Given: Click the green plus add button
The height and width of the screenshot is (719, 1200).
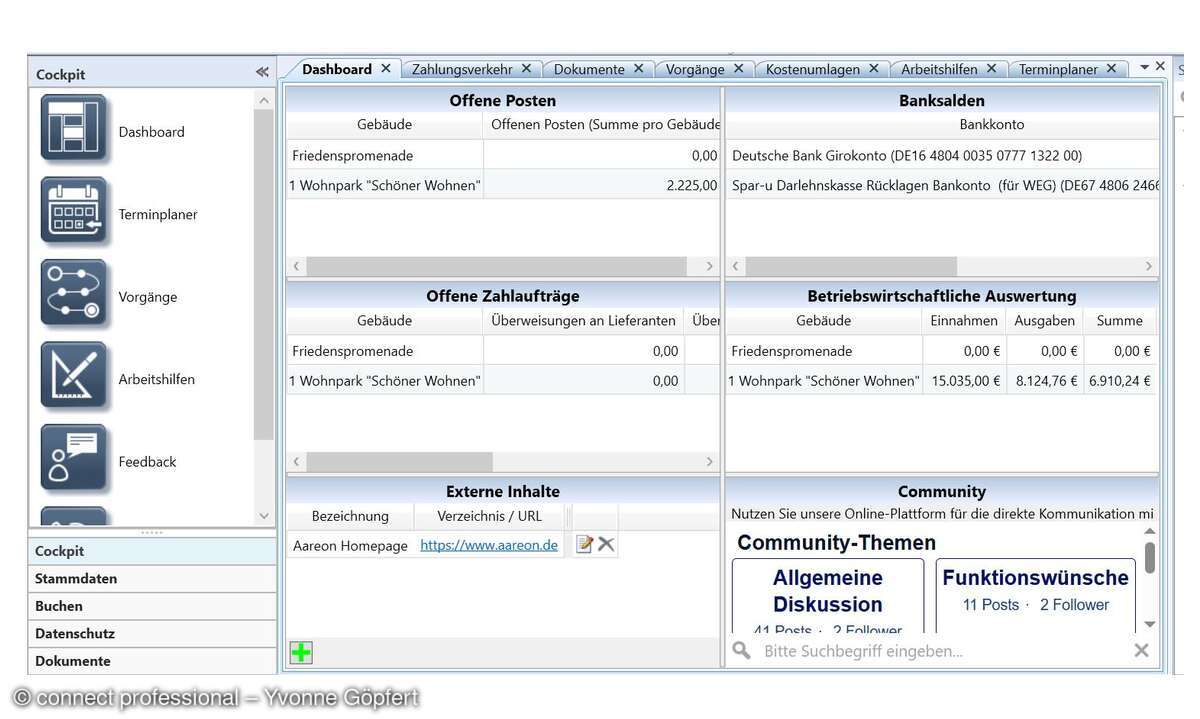Looking at the screenshot, I should tap(301, 653).
